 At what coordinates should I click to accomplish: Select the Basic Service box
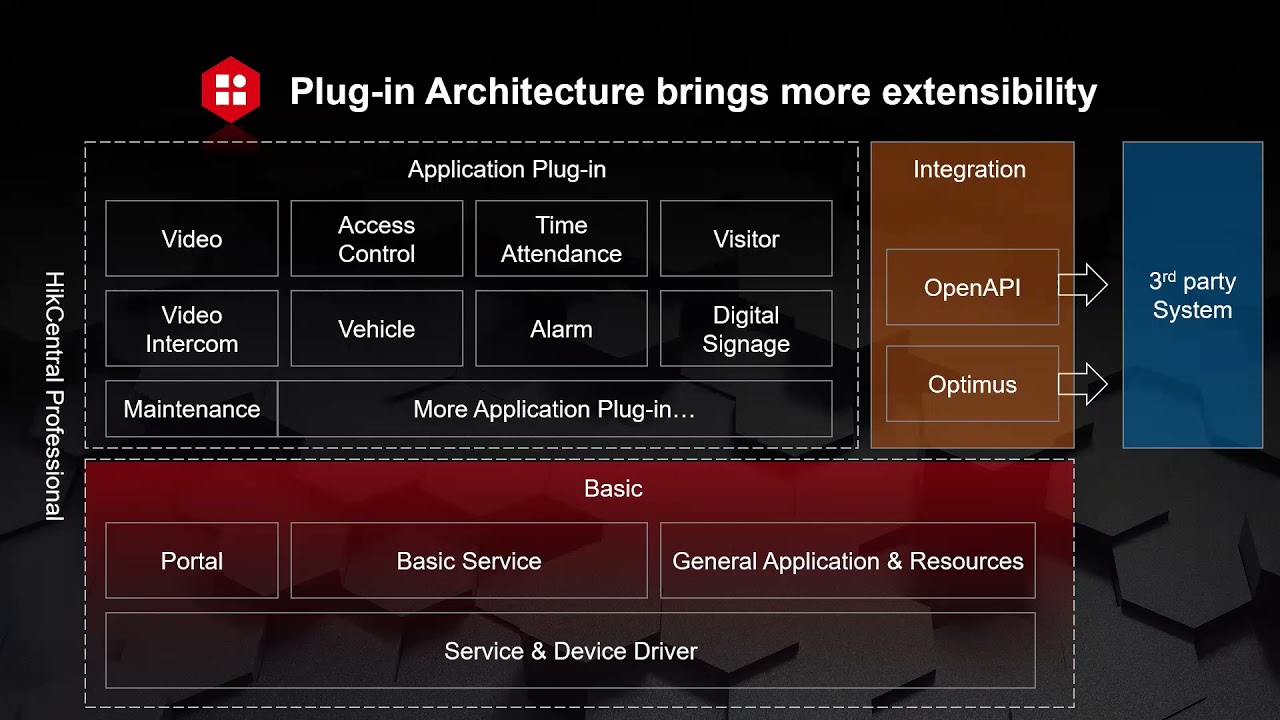click(469, 561)
